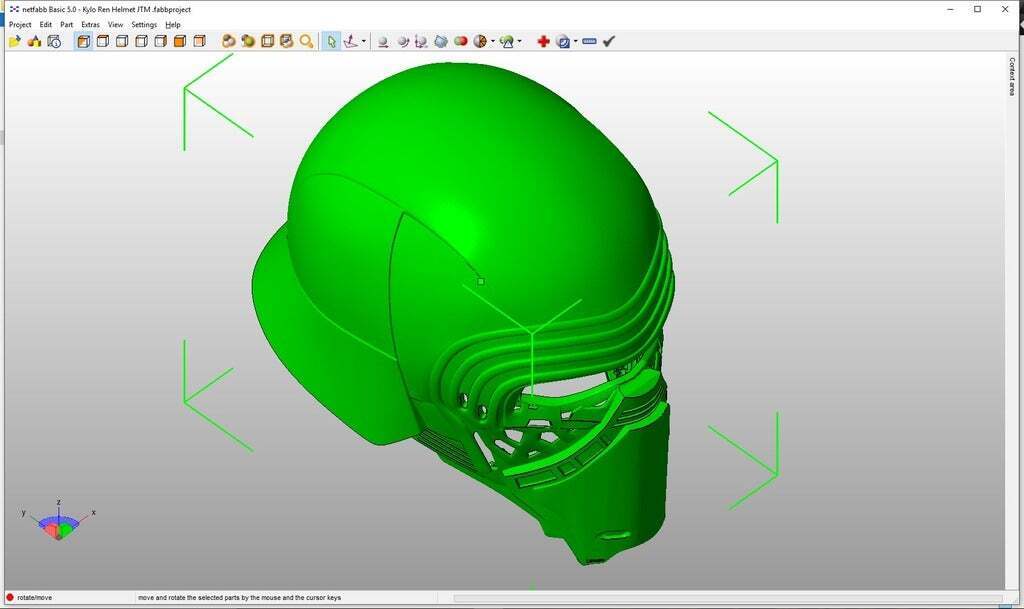Click the add primitive shapes icon
1024x609 pixels.
tap(34, 41)
